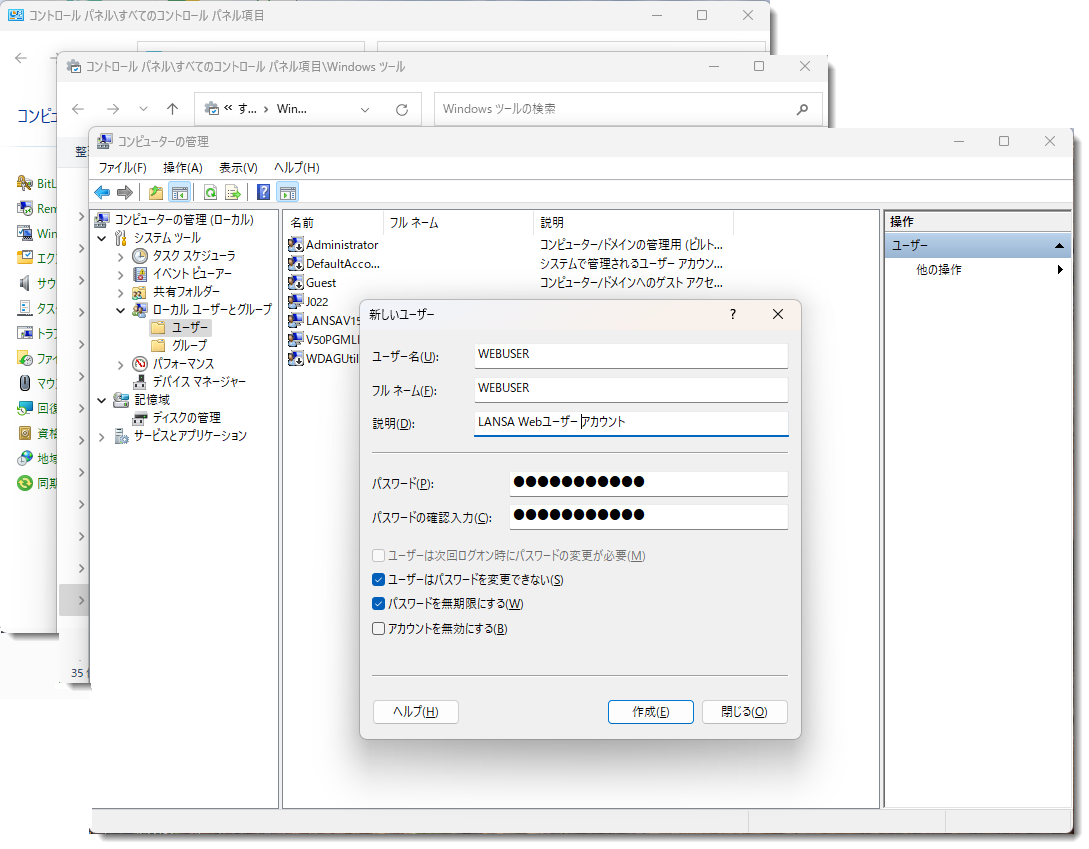Toggle the Show/Hide action pane toolbar icon

[288, 192]
